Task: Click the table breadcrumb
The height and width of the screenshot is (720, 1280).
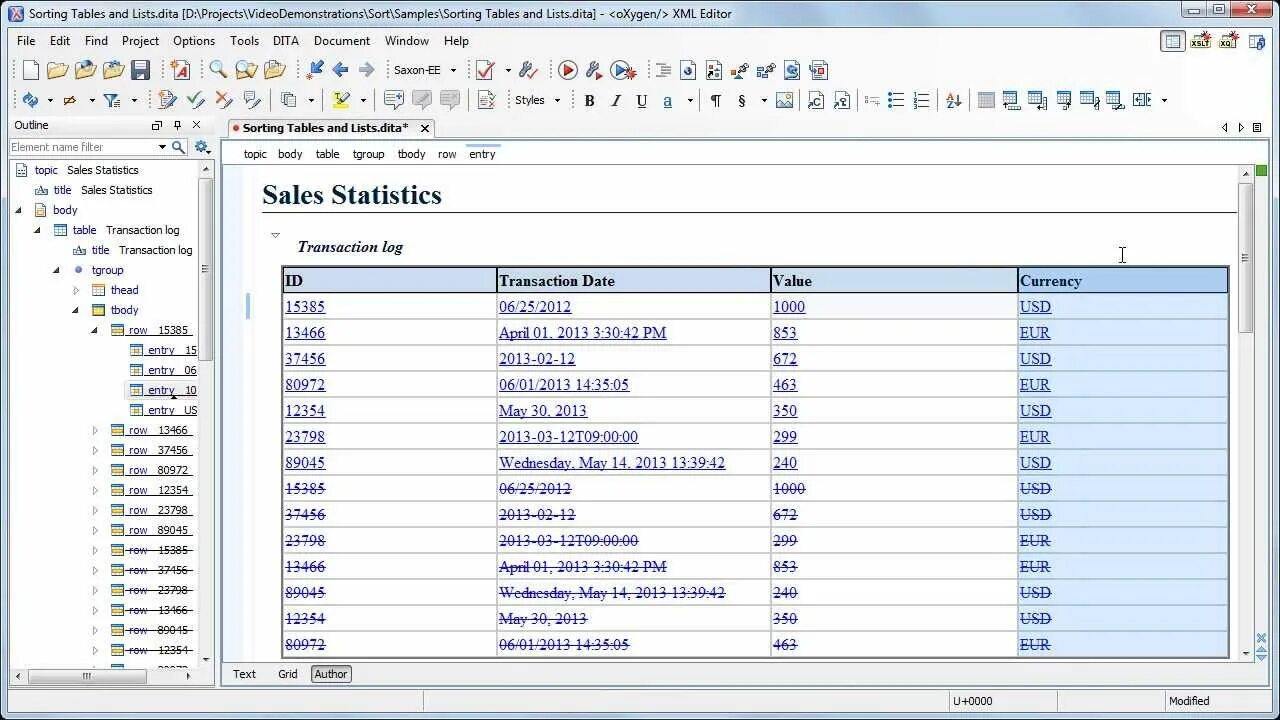Action: pyautogui.click(x=327, y=154)
